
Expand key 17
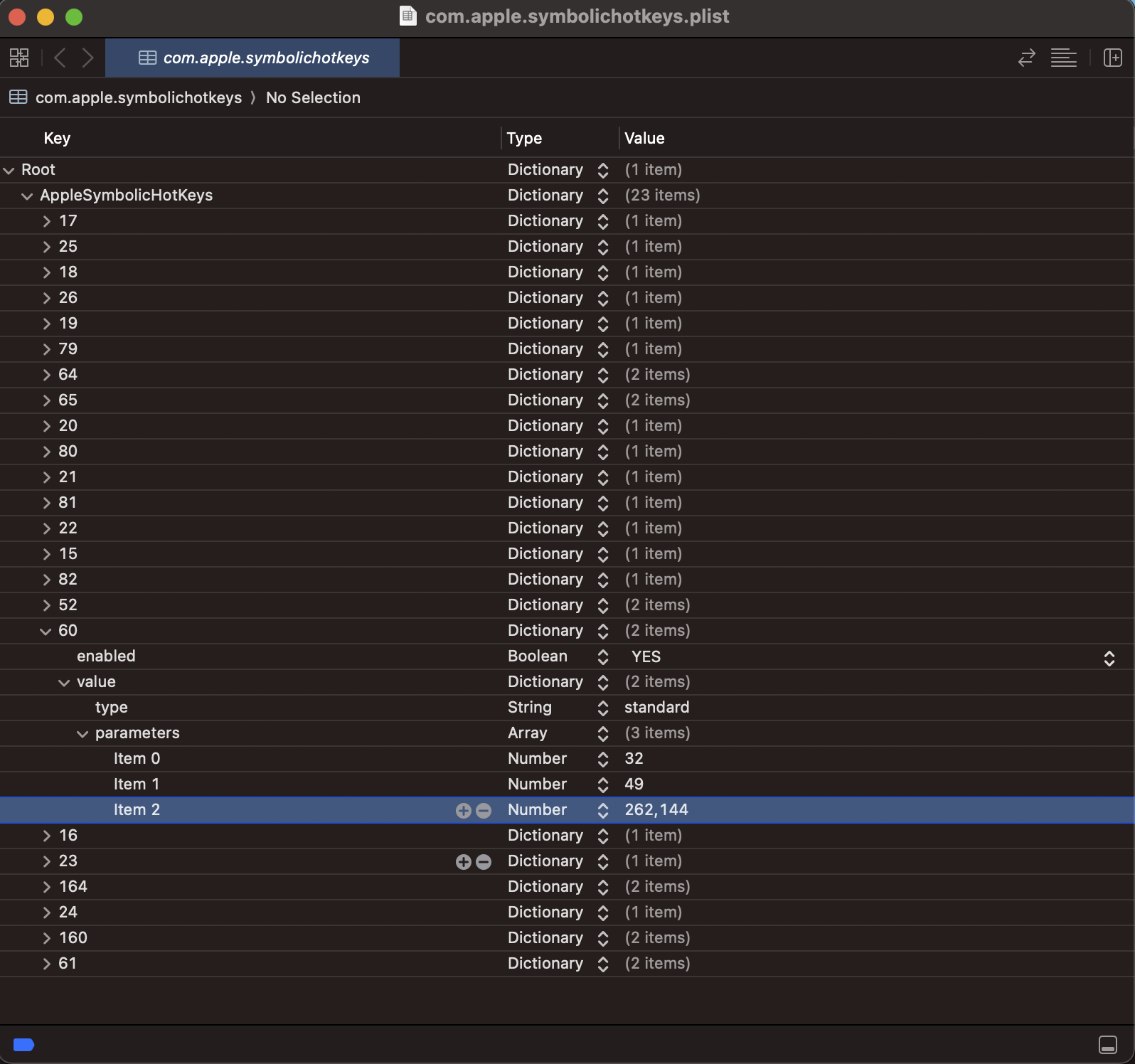pyautogui.click(x=47, y=221)
